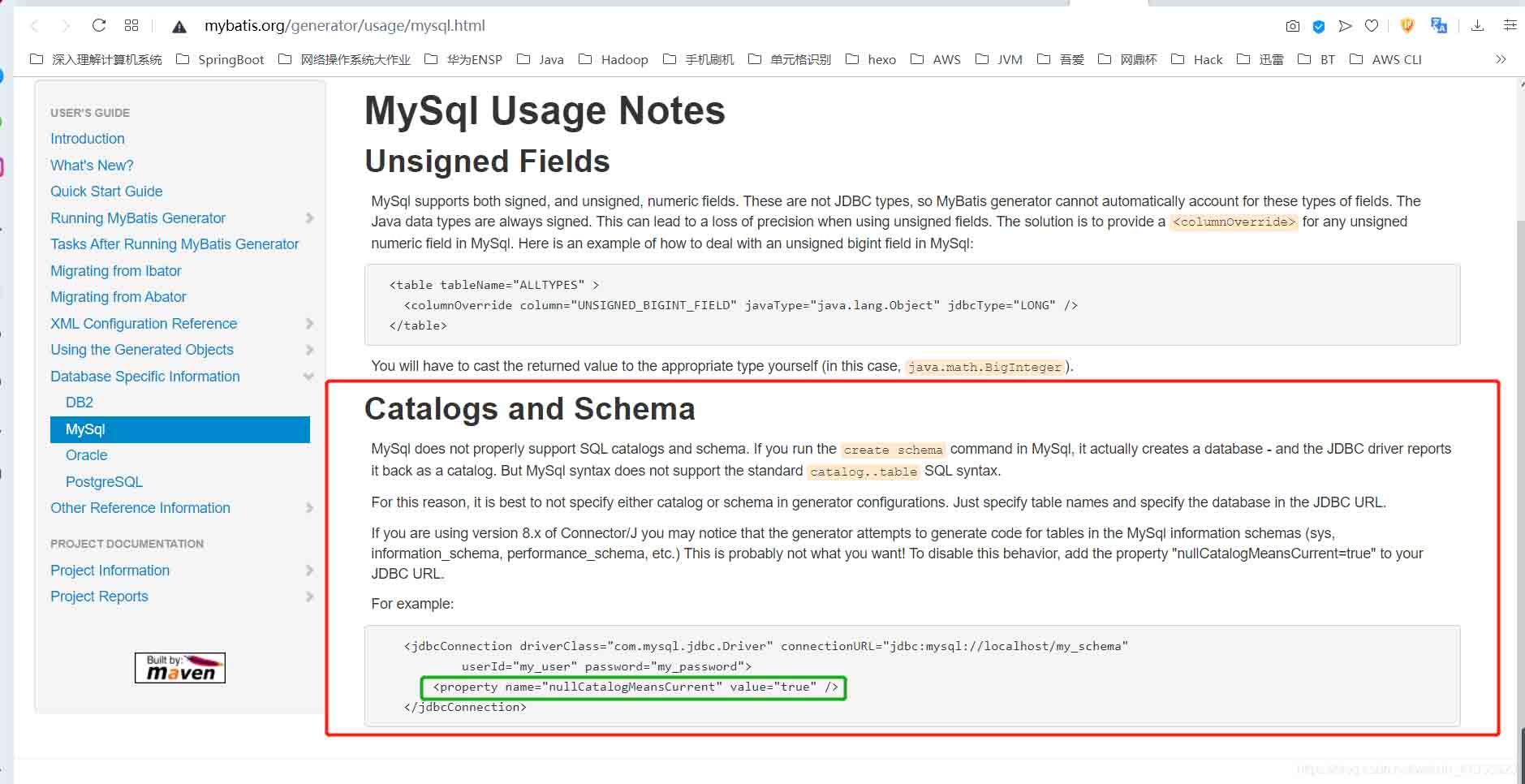
Task: Click the site security warning triangle
Action: 179,25
